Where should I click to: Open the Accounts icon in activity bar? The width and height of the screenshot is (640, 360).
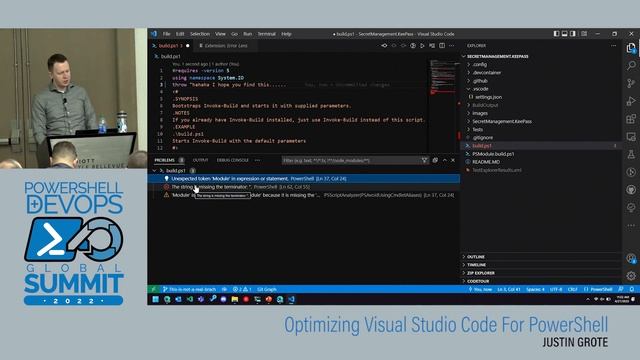pos(631,258)
